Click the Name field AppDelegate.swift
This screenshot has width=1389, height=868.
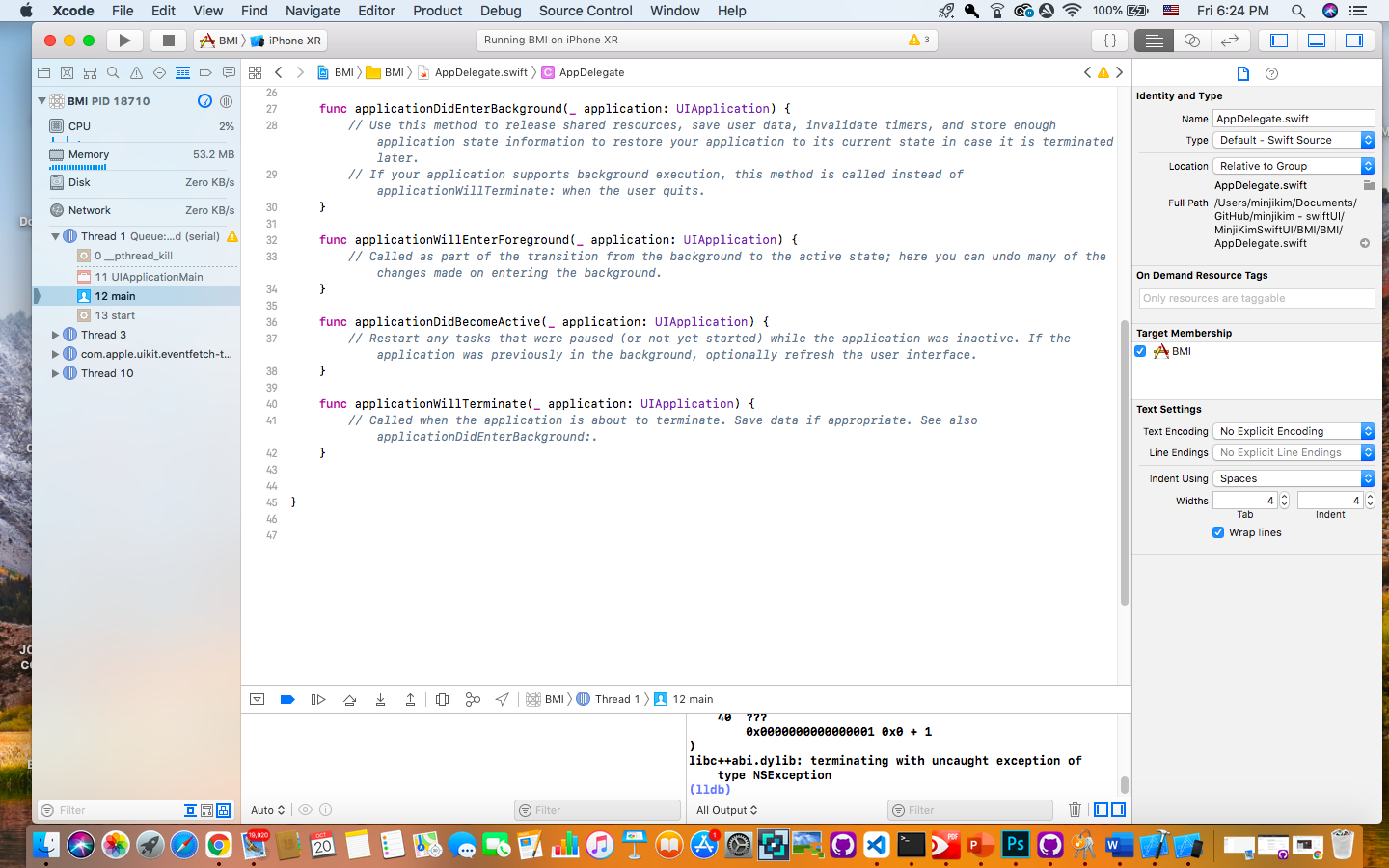1294,119
